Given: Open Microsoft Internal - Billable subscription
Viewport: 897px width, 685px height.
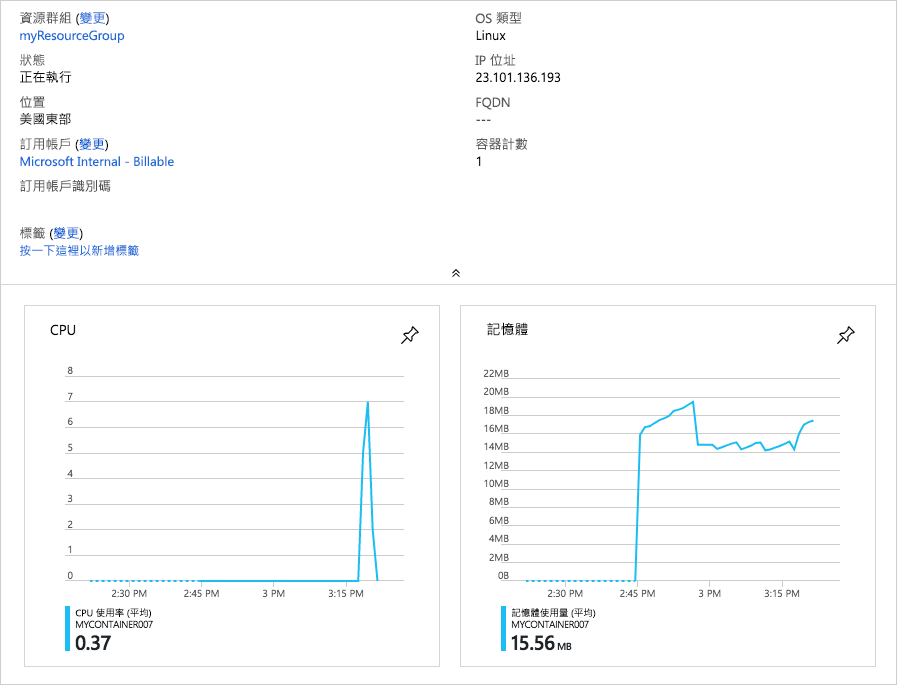Looking at the screenshot, I should (x=97, y=161).
